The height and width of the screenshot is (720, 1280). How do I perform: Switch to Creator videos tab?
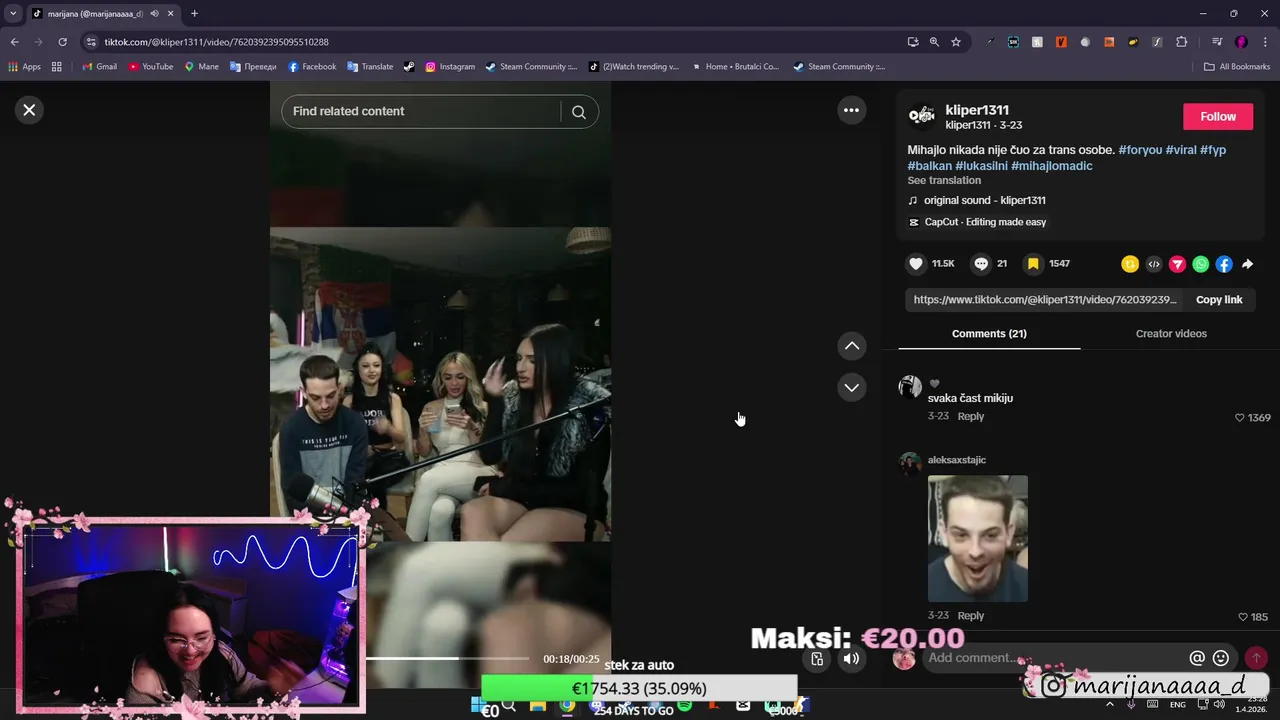point(1171,334)
